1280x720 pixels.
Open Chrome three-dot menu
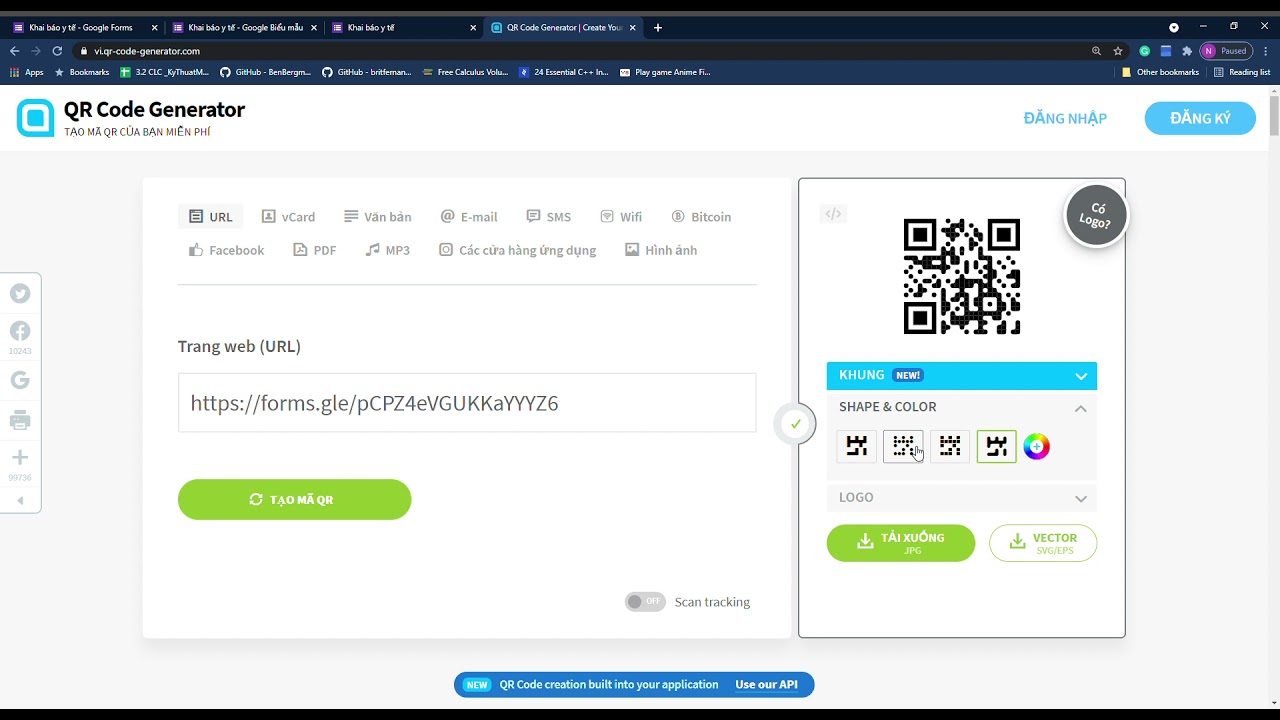[1265, 51]
